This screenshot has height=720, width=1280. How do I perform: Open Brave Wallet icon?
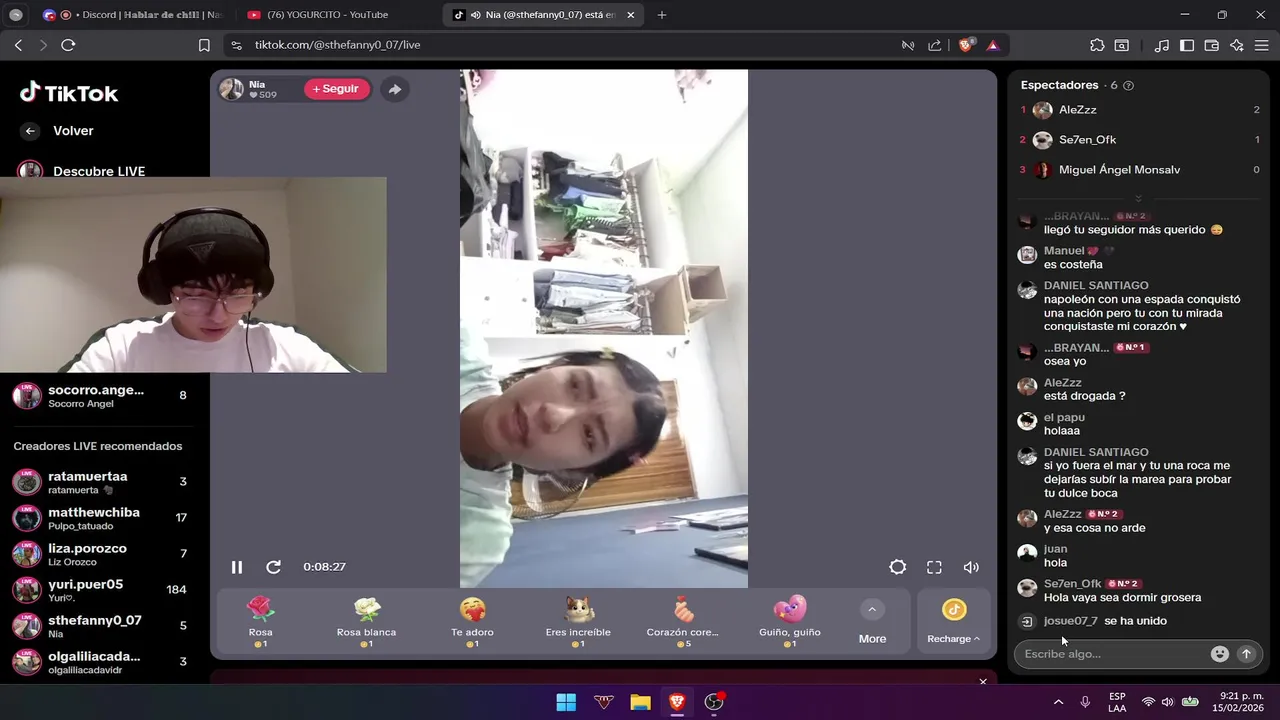1211,45
